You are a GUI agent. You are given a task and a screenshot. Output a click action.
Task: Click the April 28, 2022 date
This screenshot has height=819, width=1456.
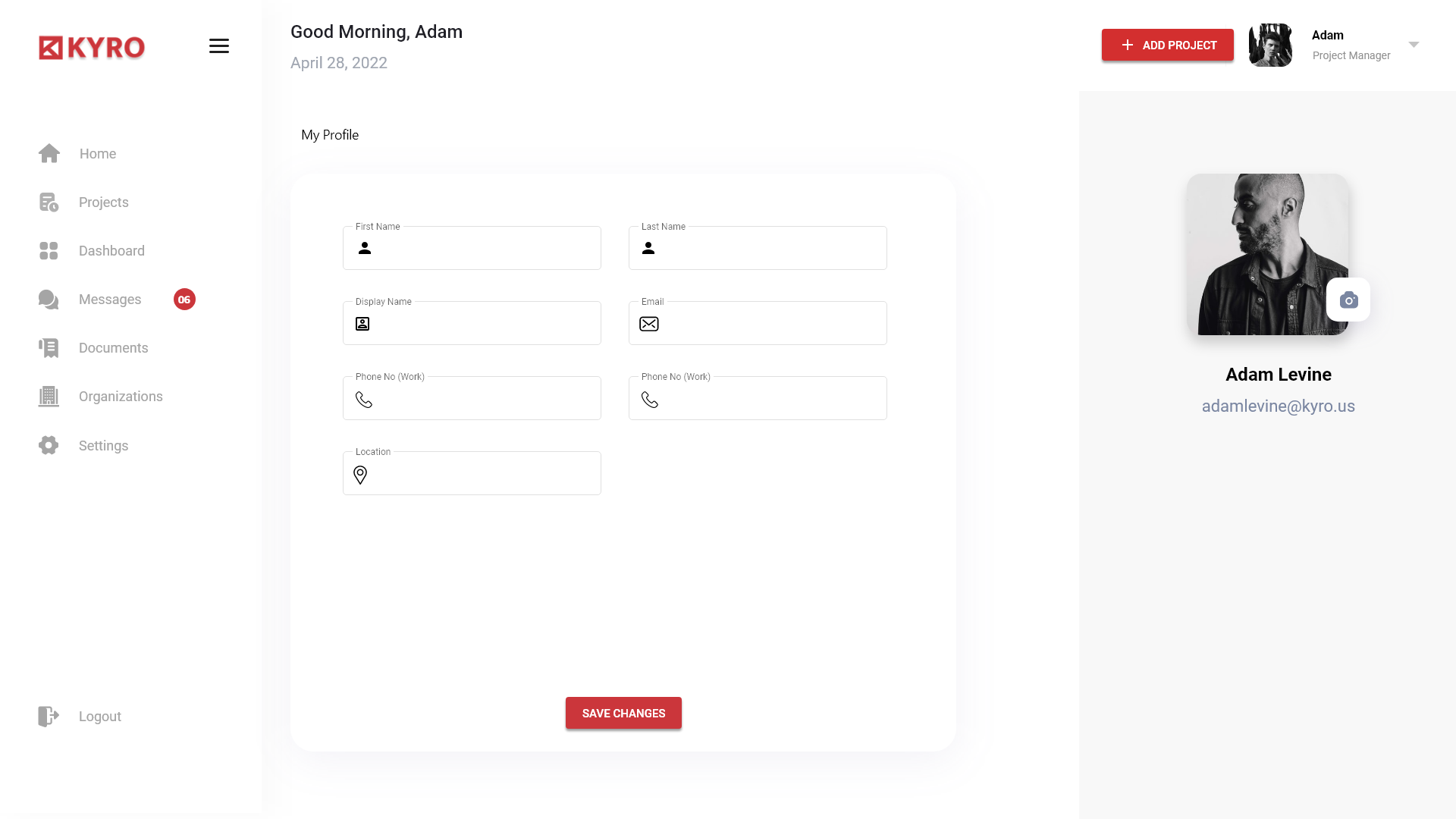click(x=339, y=63)
